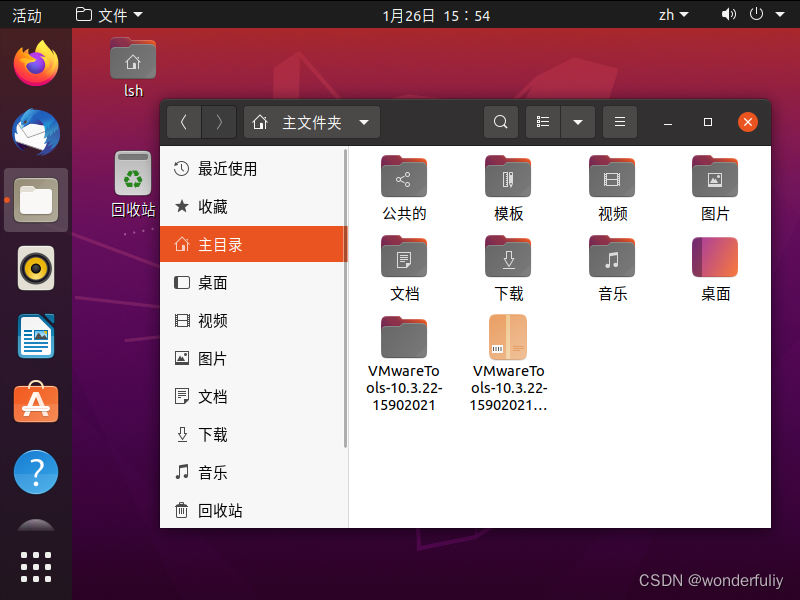The height and width of the screenshot is (600, 800).
Task: Open the zh input source menu
Action: point(673,15)
